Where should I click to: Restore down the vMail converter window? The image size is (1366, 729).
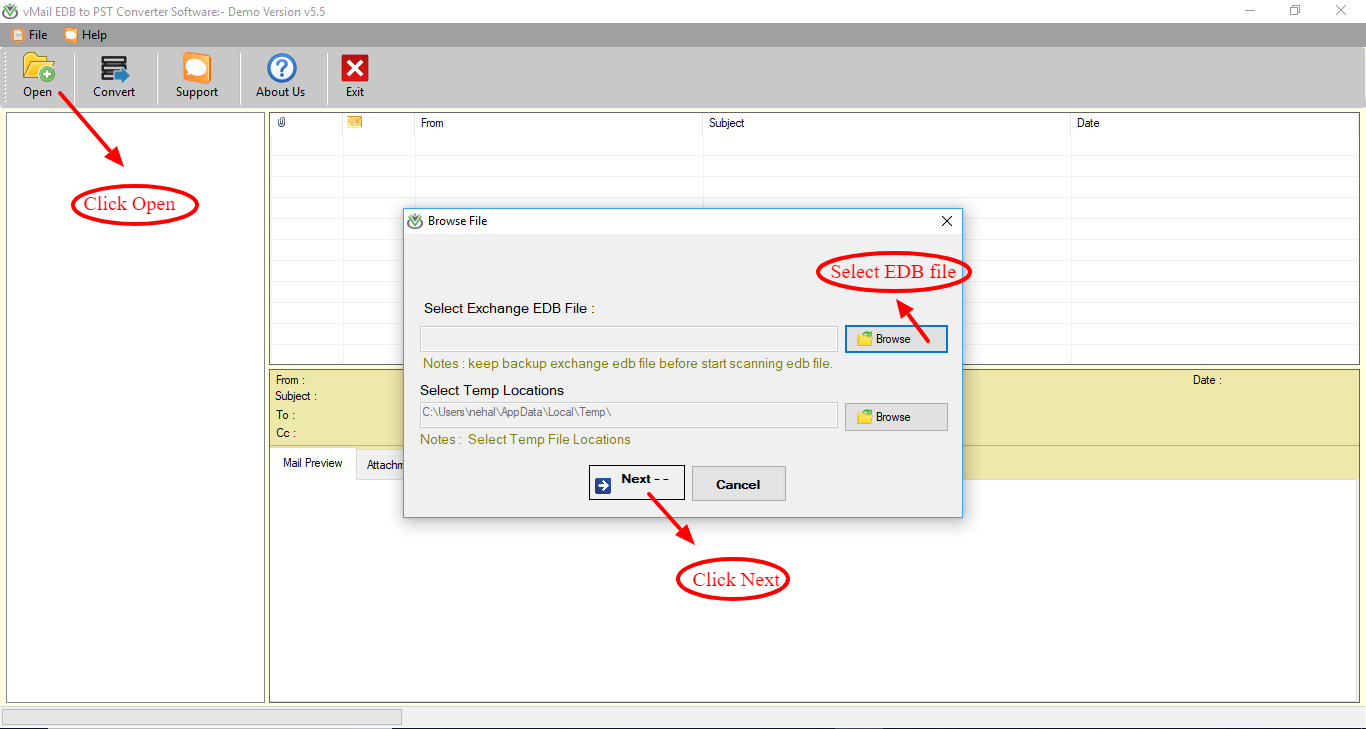[x=1295, y=11]
